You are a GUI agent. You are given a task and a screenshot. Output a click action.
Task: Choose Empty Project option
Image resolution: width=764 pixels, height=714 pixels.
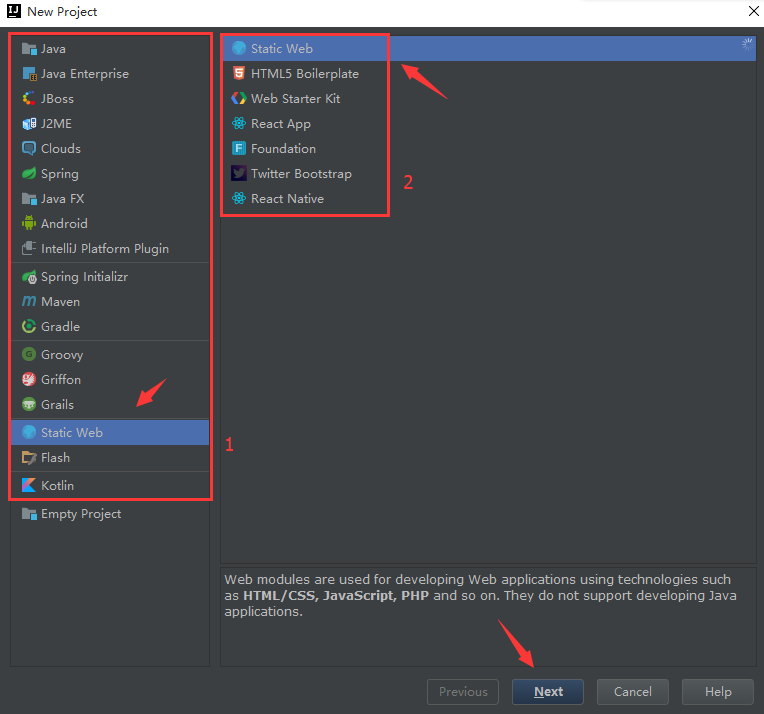coord(80,514)
